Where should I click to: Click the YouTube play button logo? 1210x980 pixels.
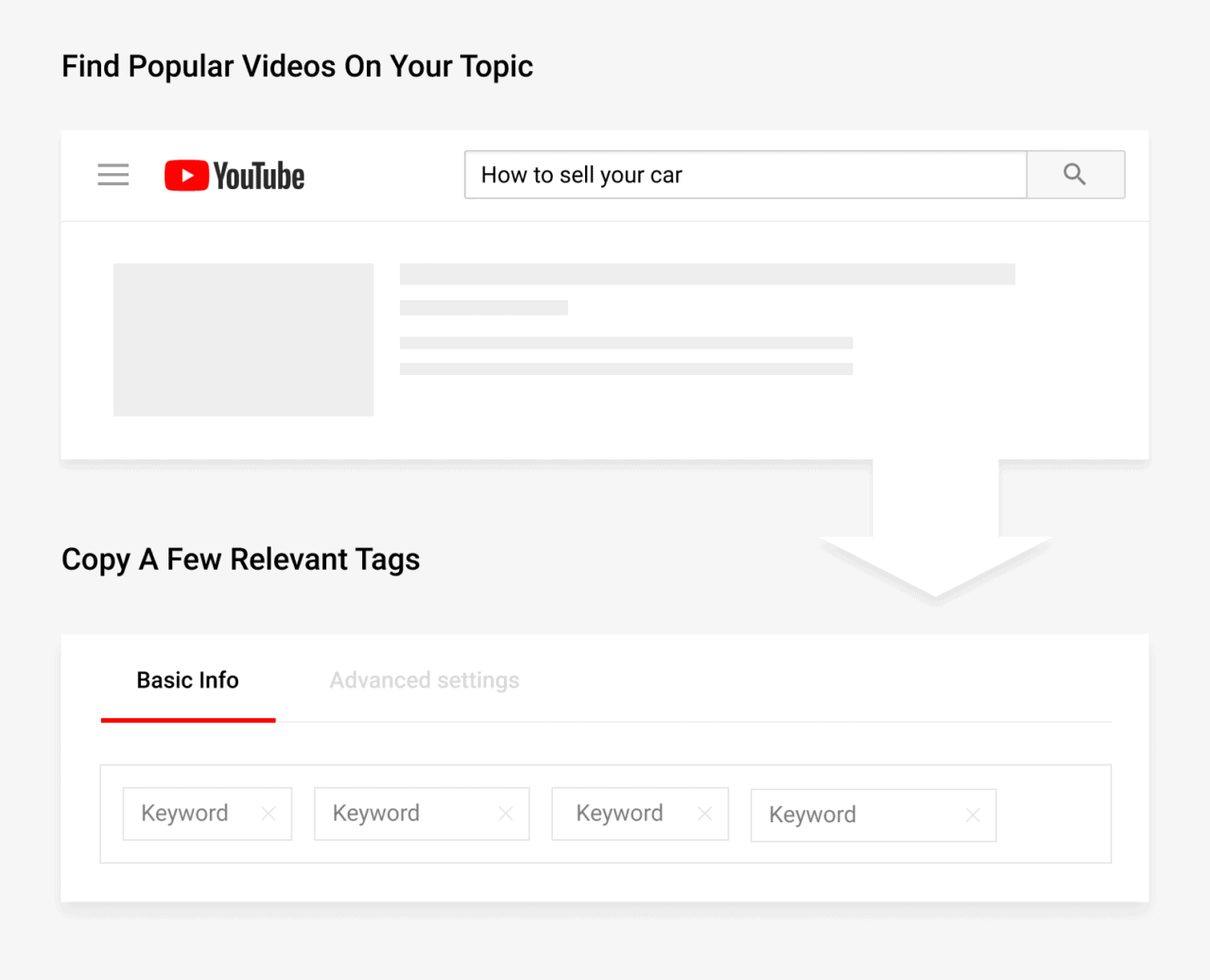[x=185, y=175]
